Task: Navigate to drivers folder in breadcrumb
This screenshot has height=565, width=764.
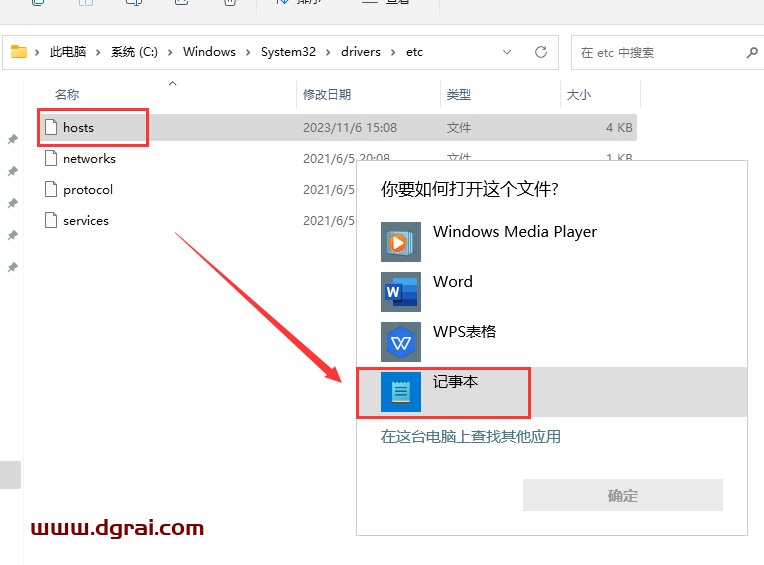Action: coord(362,52)
